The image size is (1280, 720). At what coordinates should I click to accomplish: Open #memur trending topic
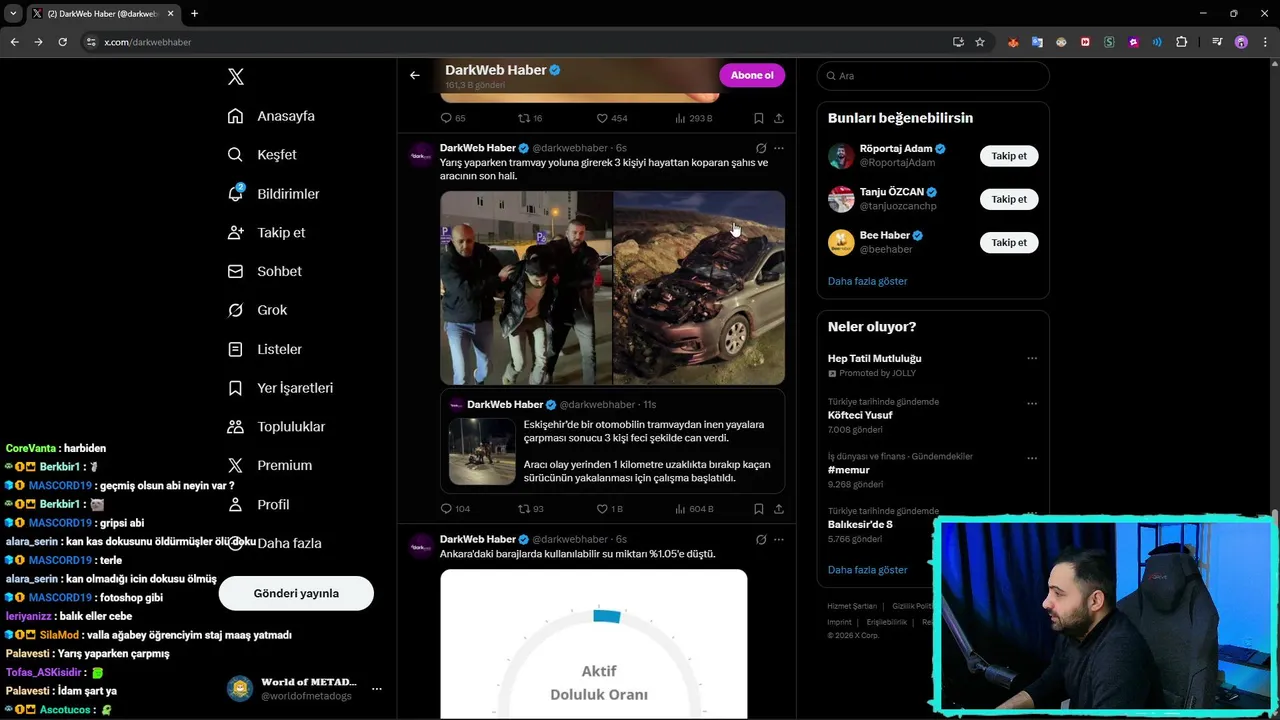(848, 470)
